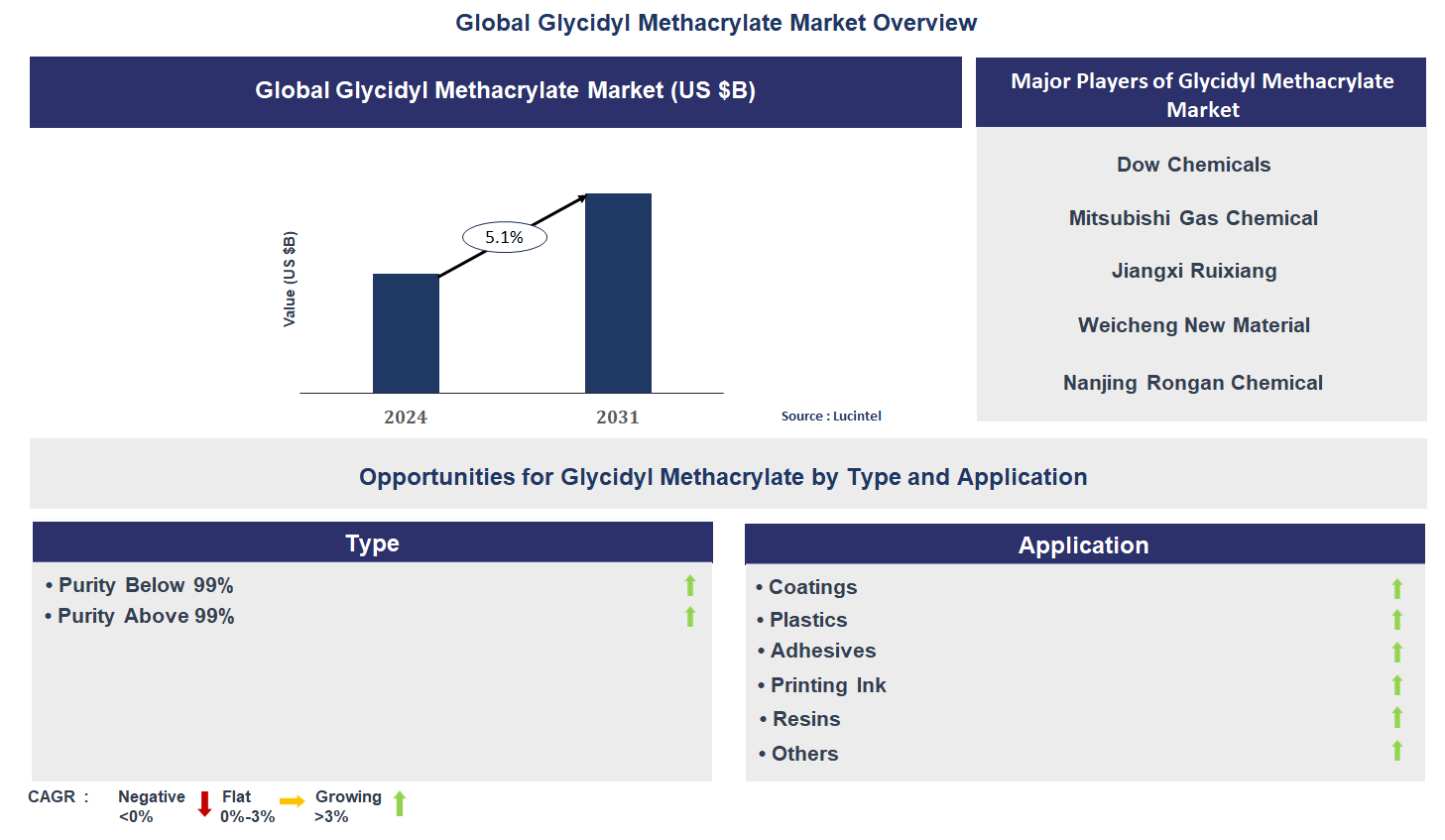The image size is (1445, 840).
Task: Click arrow beside Purity Above 99%
Action: [x=689, y=617]
